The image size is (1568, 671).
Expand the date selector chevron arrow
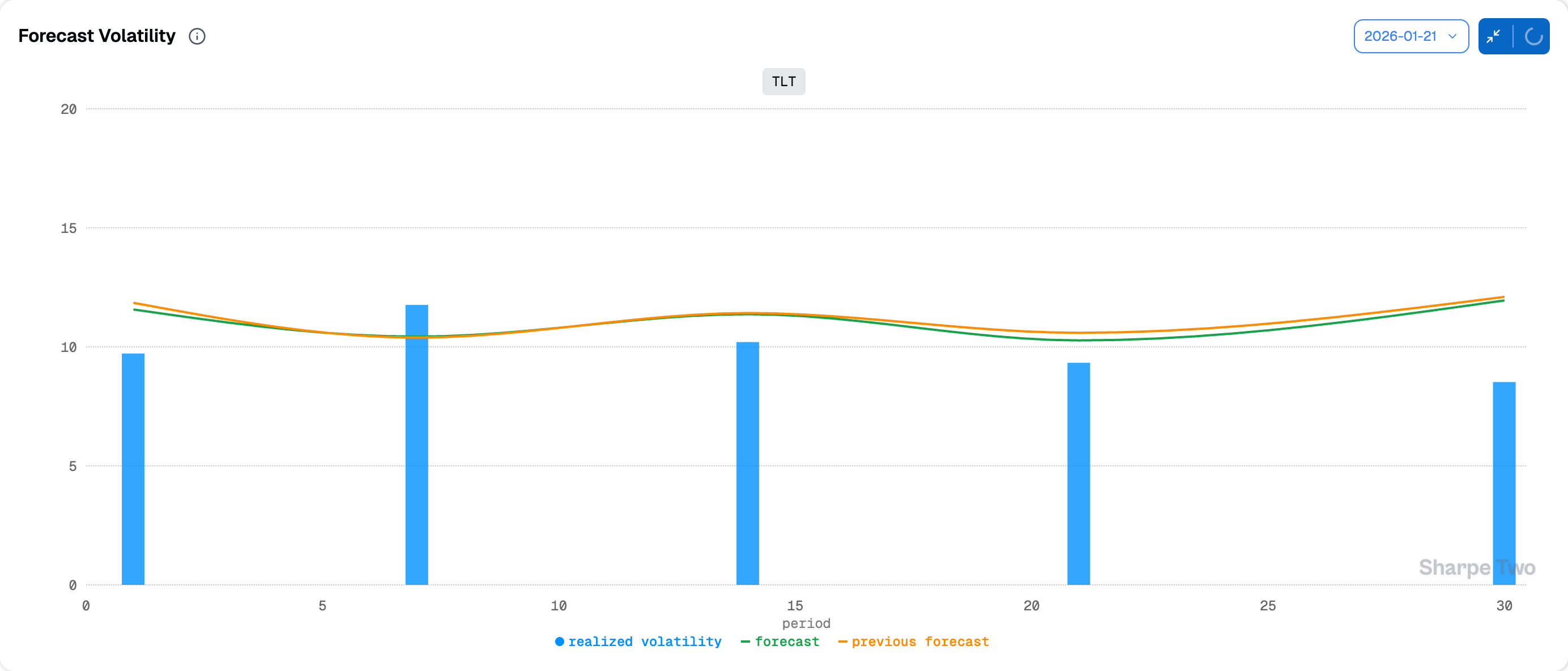1452,36
